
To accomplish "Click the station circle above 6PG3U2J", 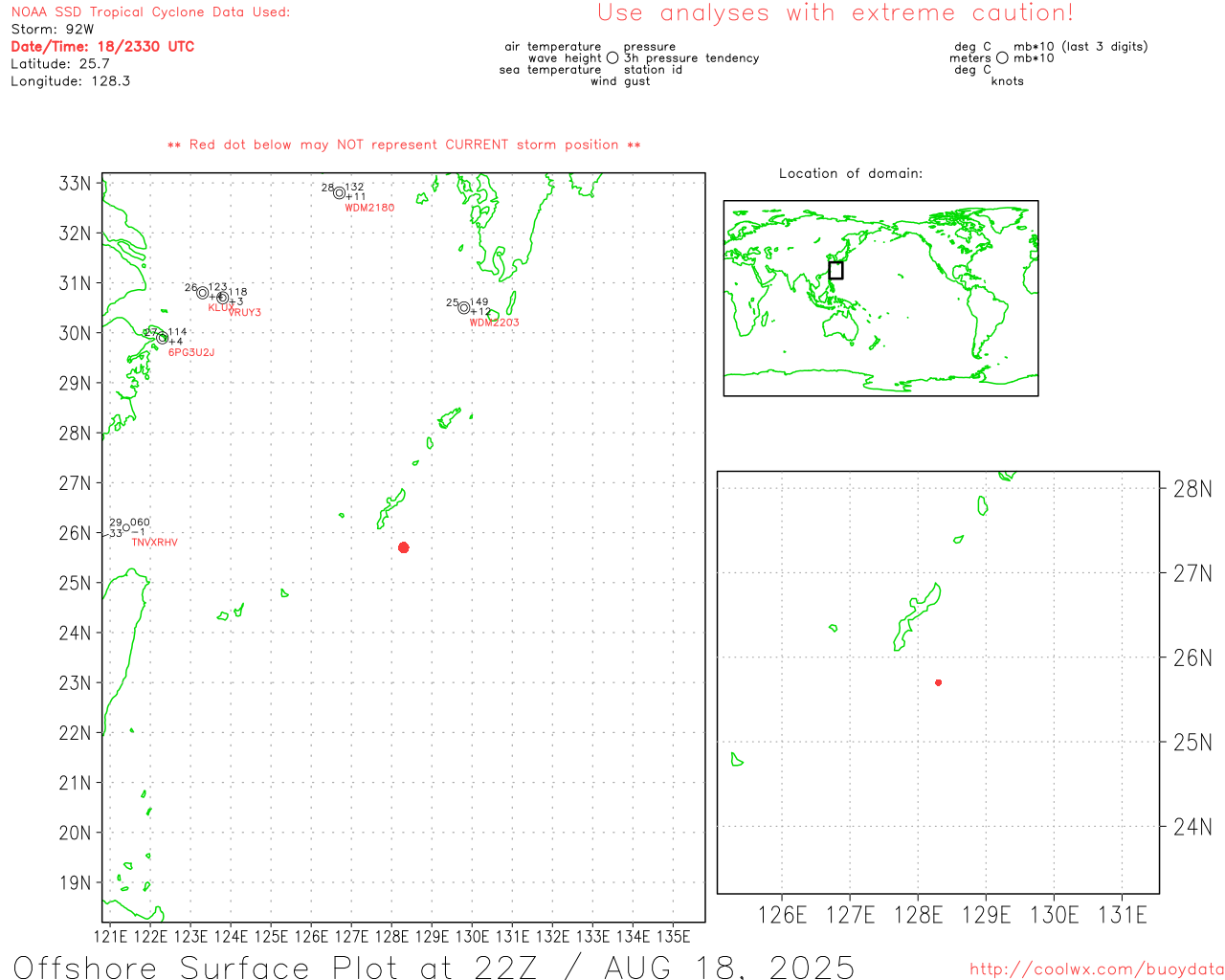I will (x=162, y=338).
